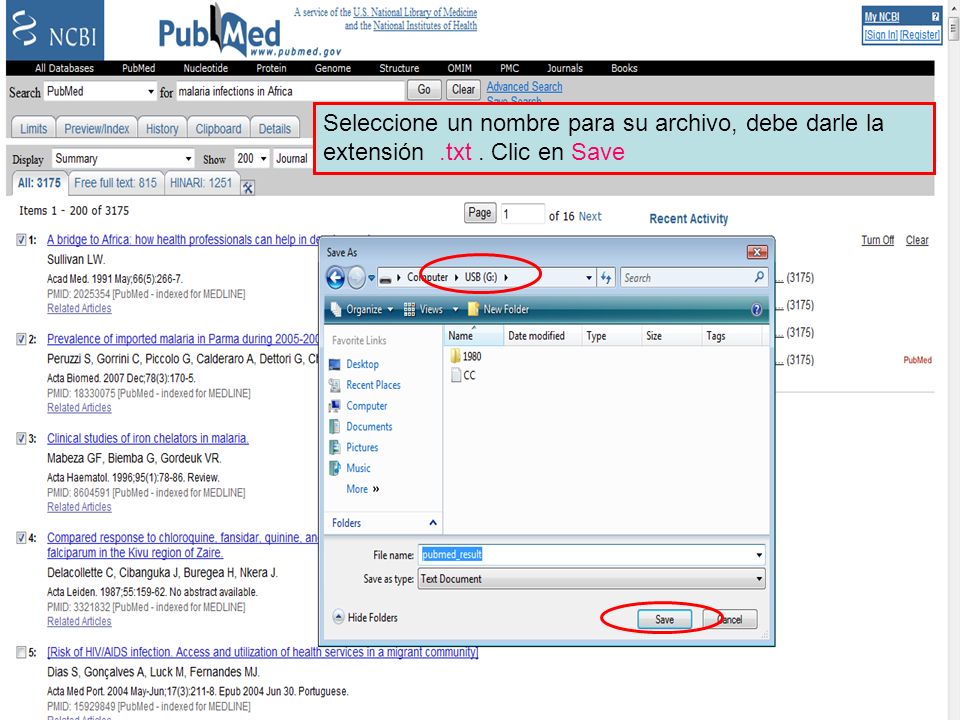This screenshot has width=960, height=720.
Task: Click the New Folder icon
Action: [x=473, y=309]
